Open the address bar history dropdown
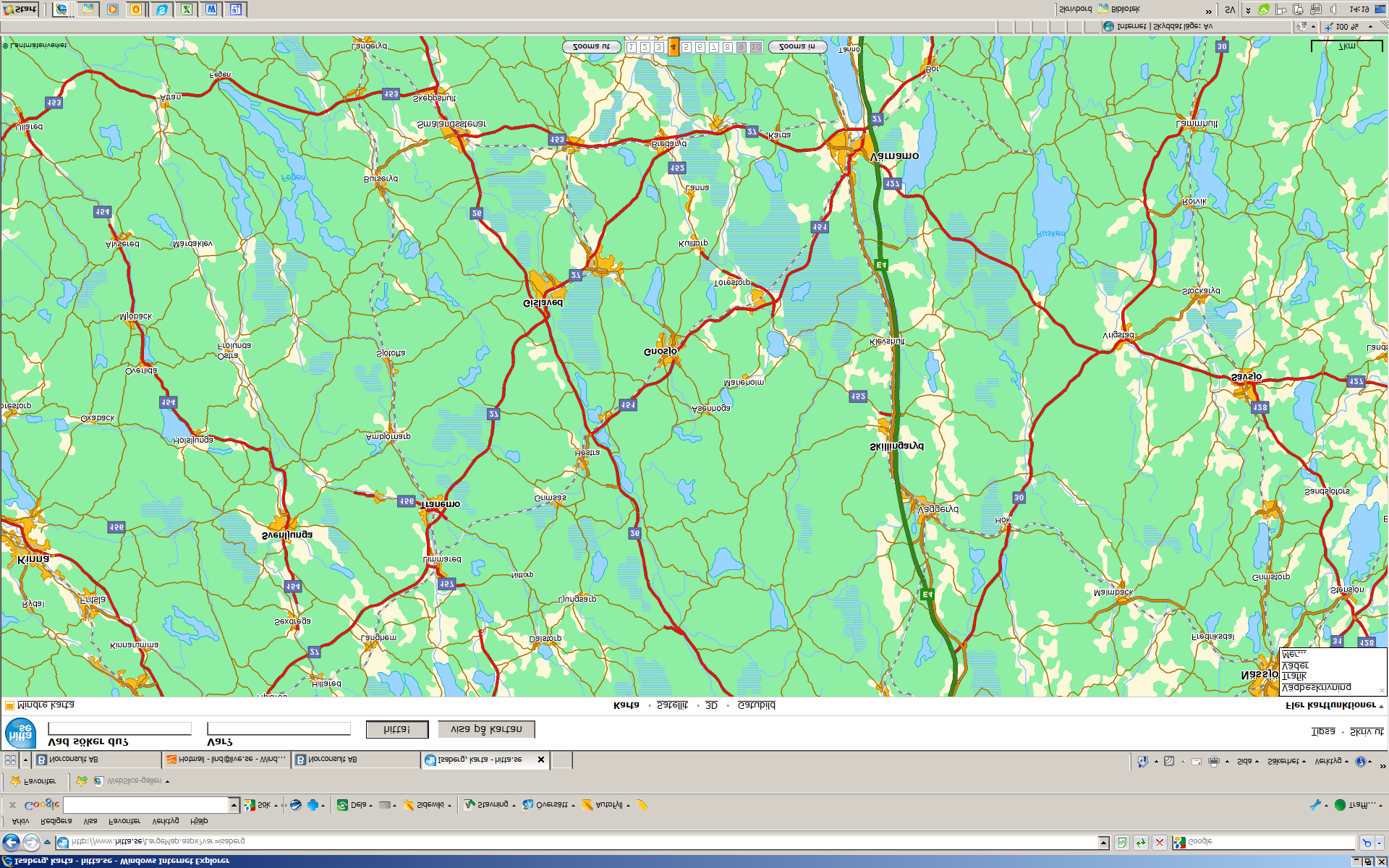This screenshot has width=1389, height=868. point(1104,842)
